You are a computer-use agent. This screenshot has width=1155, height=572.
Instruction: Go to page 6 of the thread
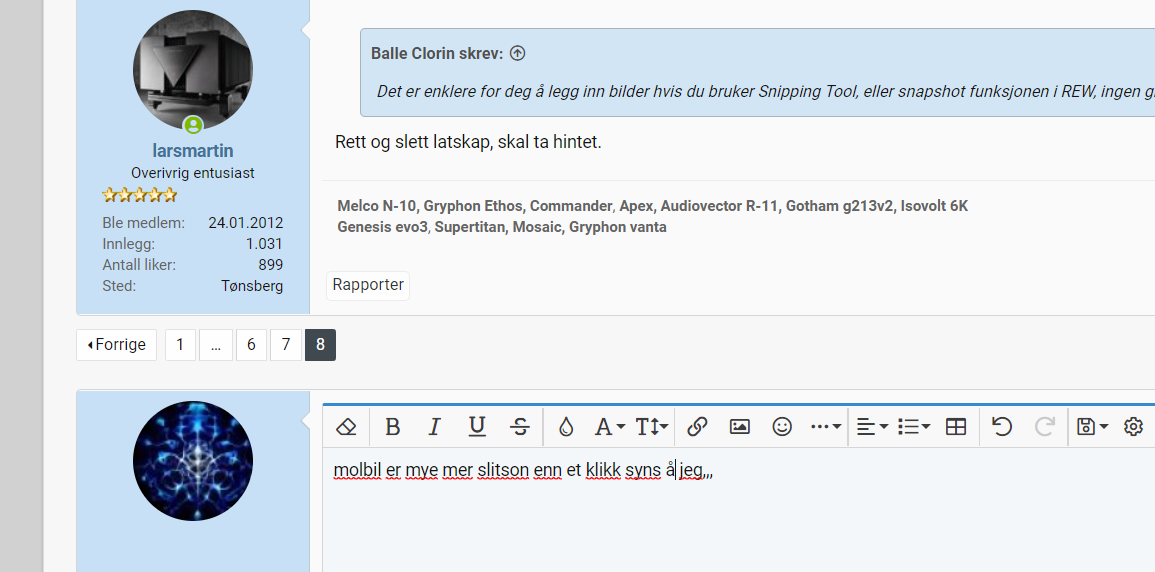pos(251,345)
